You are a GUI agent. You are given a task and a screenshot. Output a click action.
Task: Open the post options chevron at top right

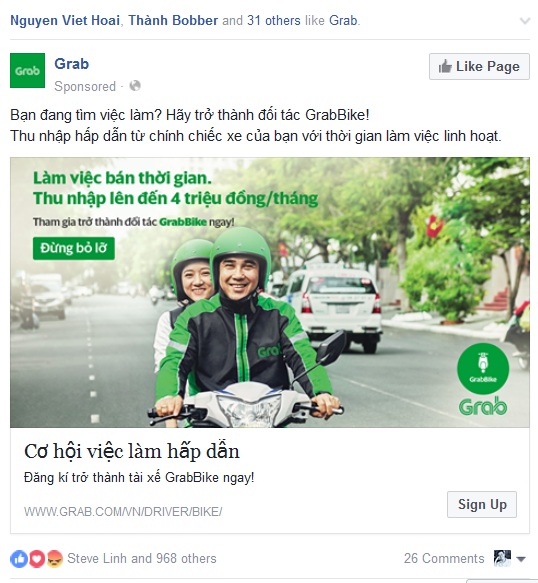[x=525, y=21]
